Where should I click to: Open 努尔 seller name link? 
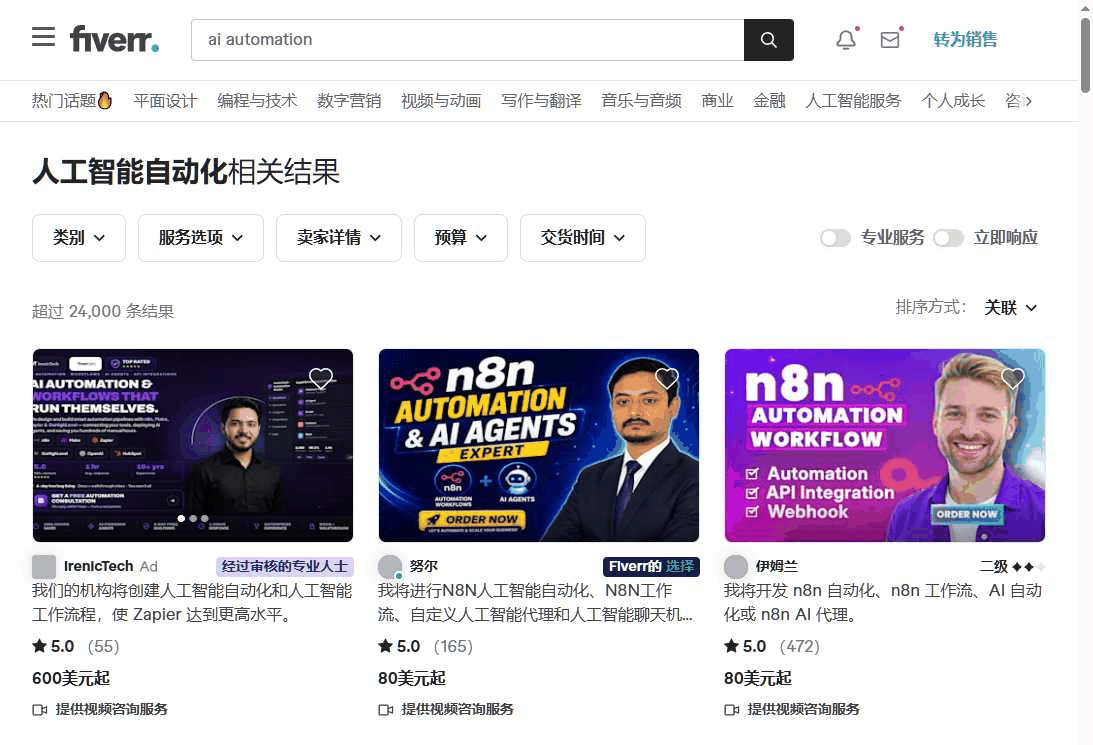pos(424,567)
